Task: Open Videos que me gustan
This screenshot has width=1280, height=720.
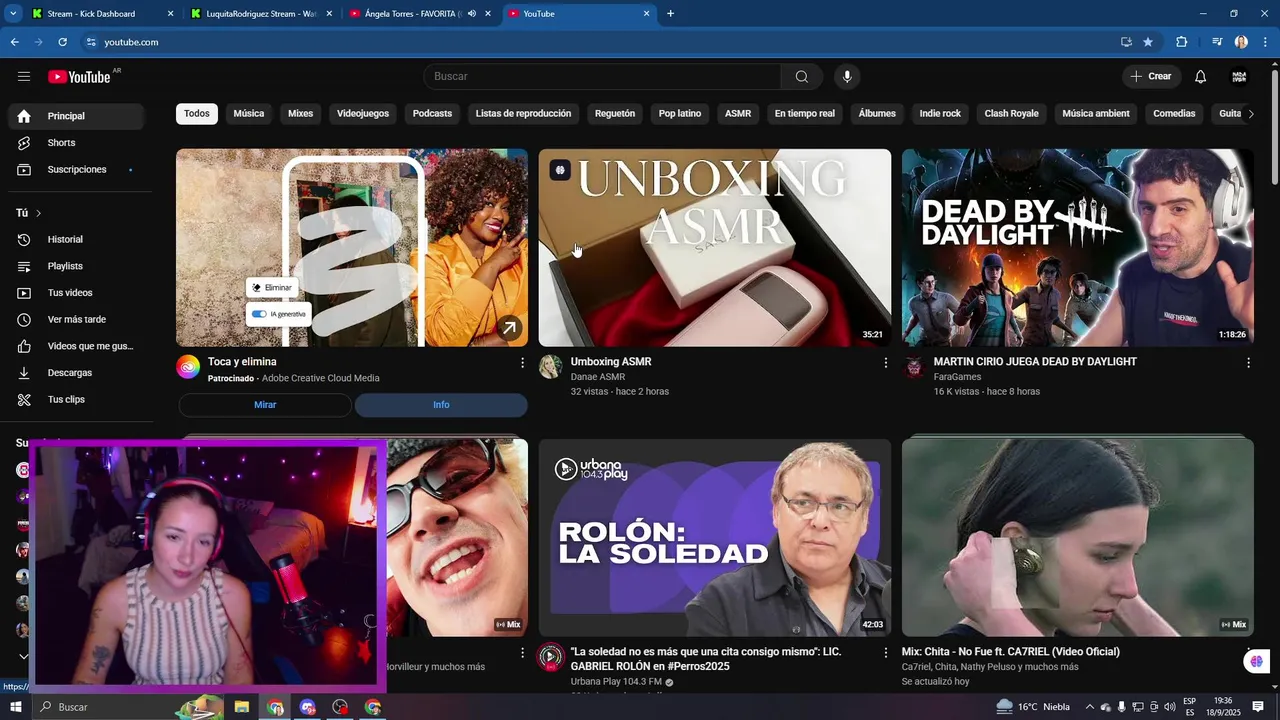Action: point(77,346)
